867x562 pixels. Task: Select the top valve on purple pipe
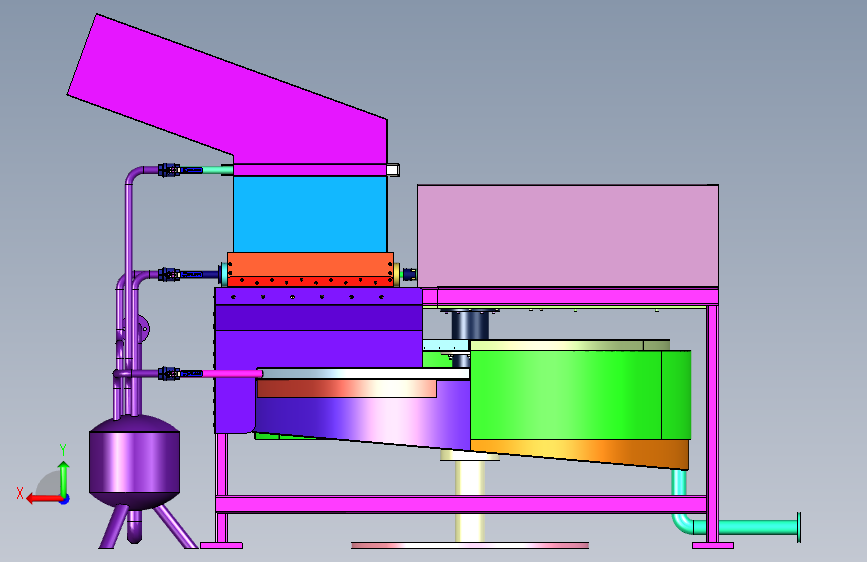tap(169, 170)
